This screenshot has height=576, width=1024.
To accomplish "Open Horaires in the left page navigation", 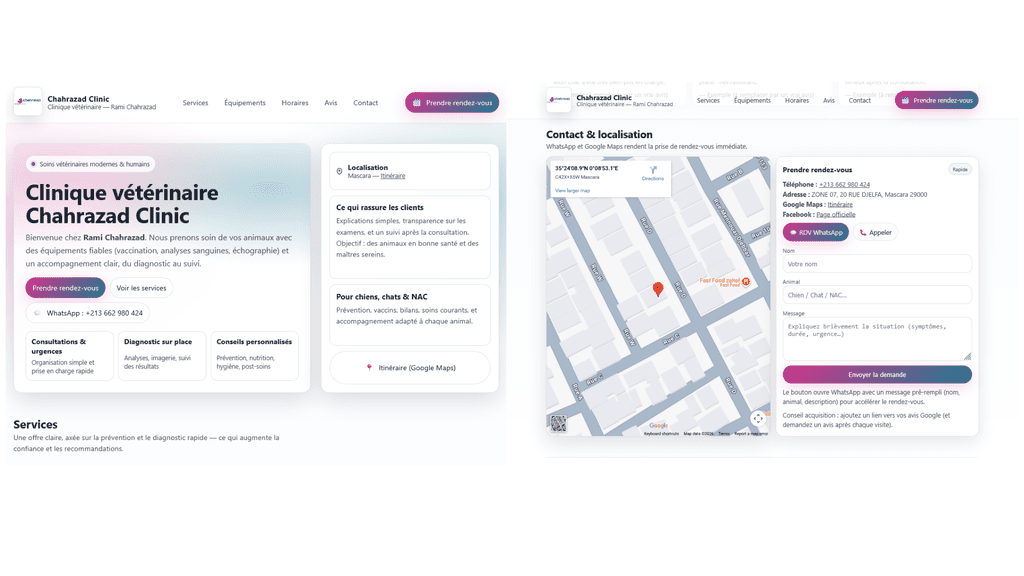I will click(295, 103).
